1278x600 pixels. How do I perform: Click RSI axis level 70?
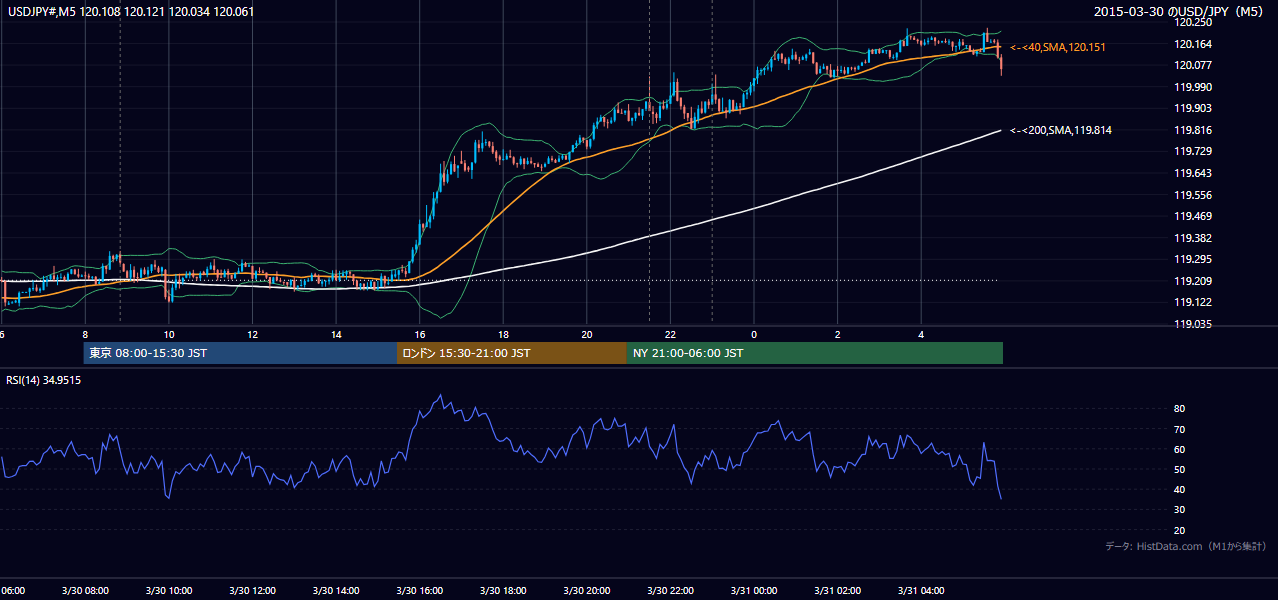(x=1180, y=429)
